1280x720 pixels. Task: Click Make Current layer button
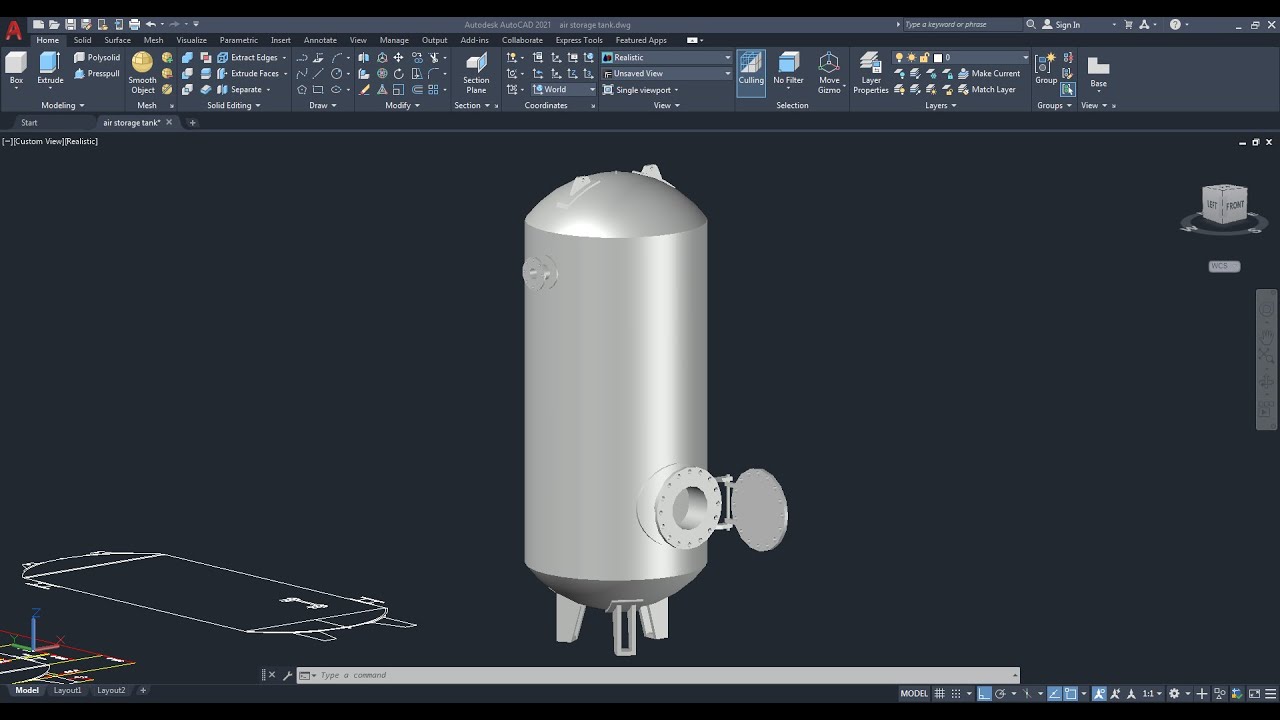(989, 74)
